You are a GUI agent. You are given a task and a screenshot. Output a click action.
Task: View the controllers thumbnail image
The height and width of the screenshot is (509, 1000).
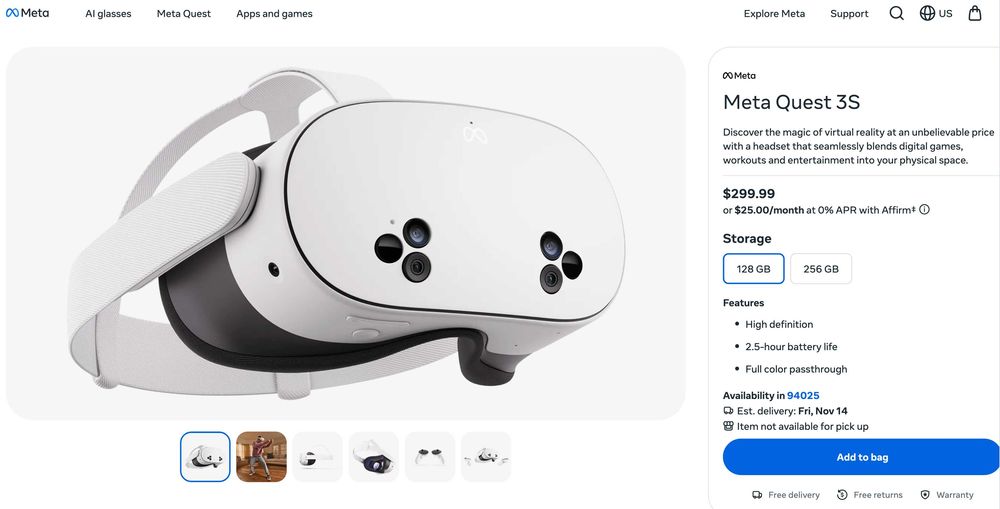[x=430, y=457]
